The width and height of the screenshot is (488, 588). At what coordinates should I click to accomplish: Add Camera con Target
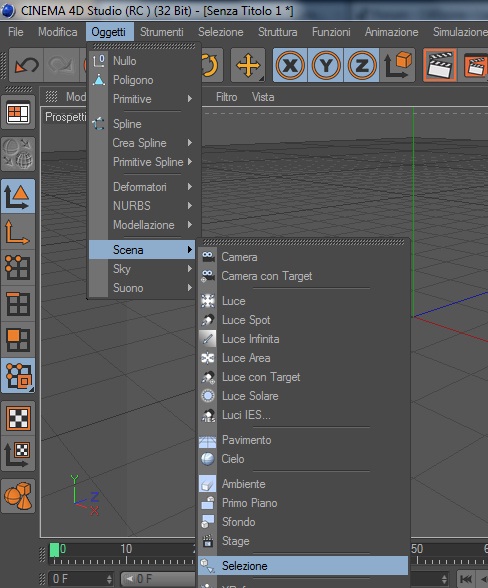(303, 276)
